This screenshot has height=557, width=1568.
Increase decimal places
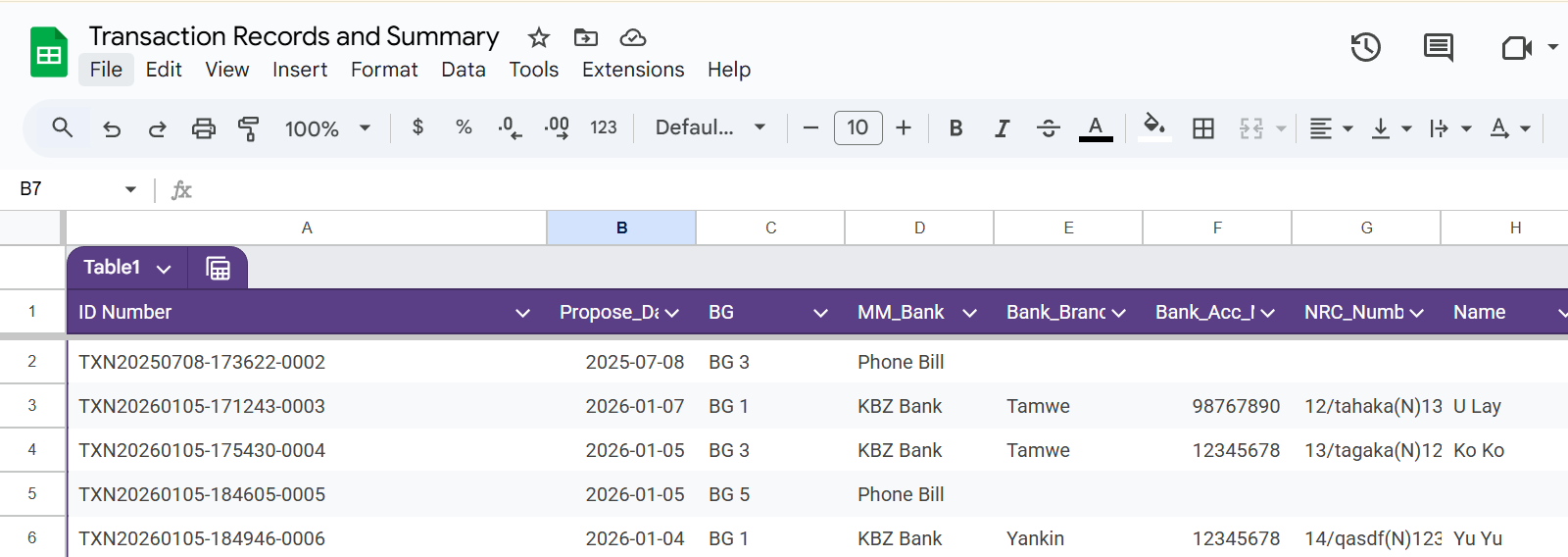tap(557, 127)
